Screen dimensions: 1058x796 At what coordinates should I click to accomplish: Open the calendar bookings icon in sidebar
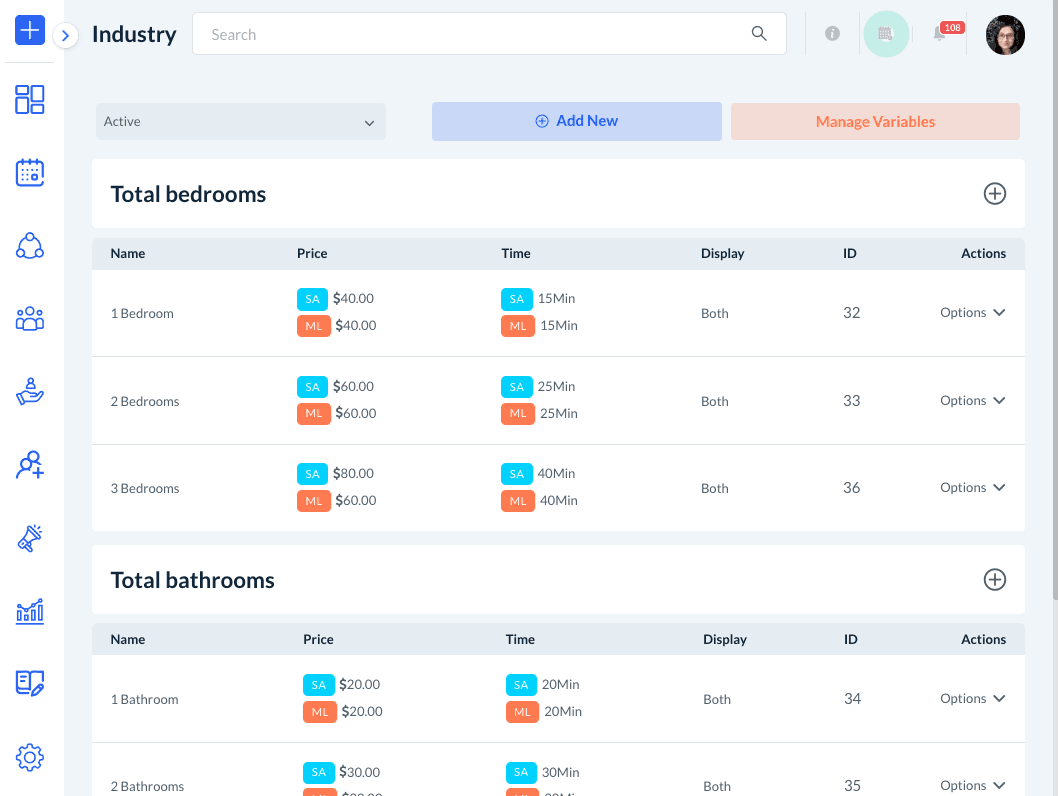click(x=30, y=173)
